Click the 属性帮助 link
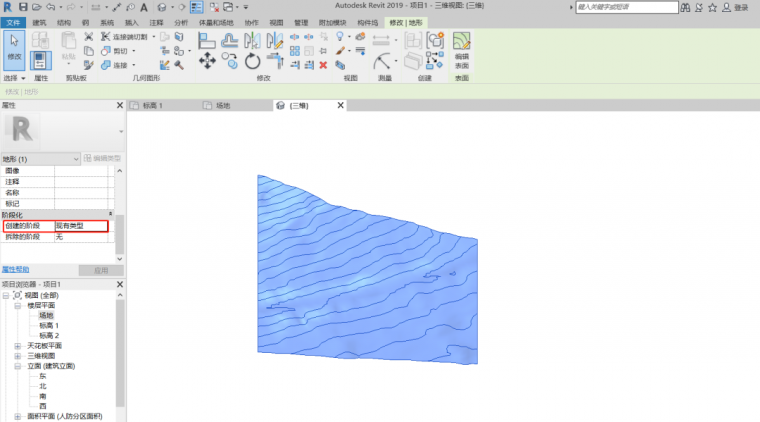 click(16, 270)
